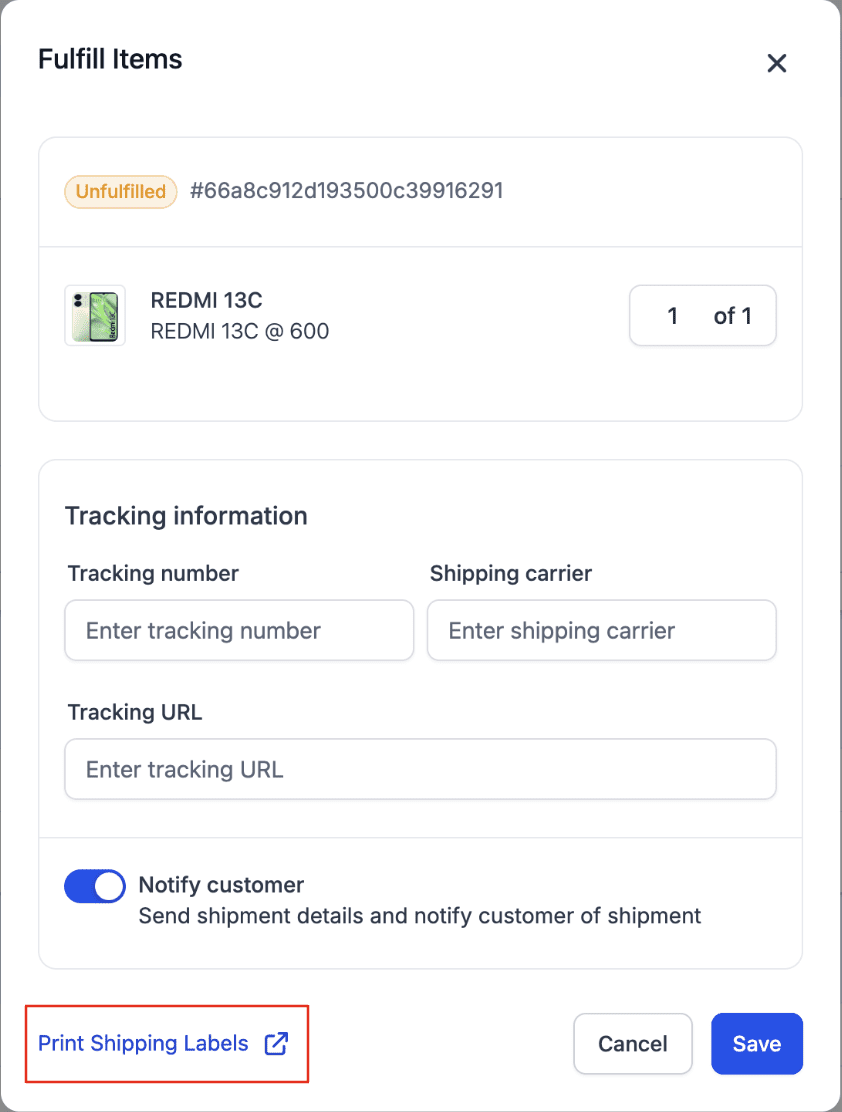Click the REDMI 13C product title

[x=206, y=300]
